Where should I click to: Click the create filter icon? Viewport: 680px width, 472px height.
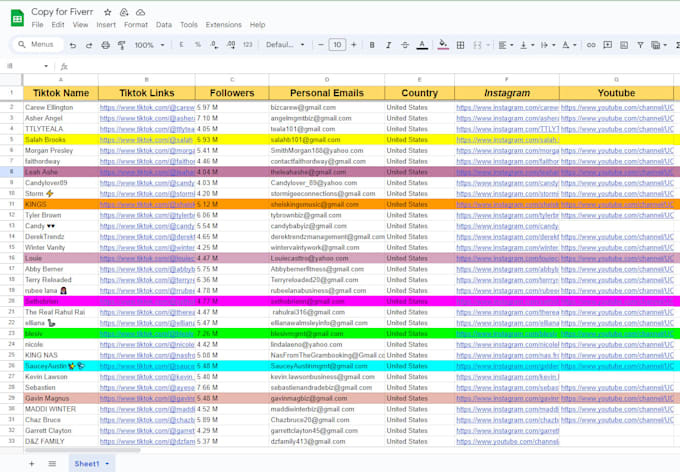[640, 45]
